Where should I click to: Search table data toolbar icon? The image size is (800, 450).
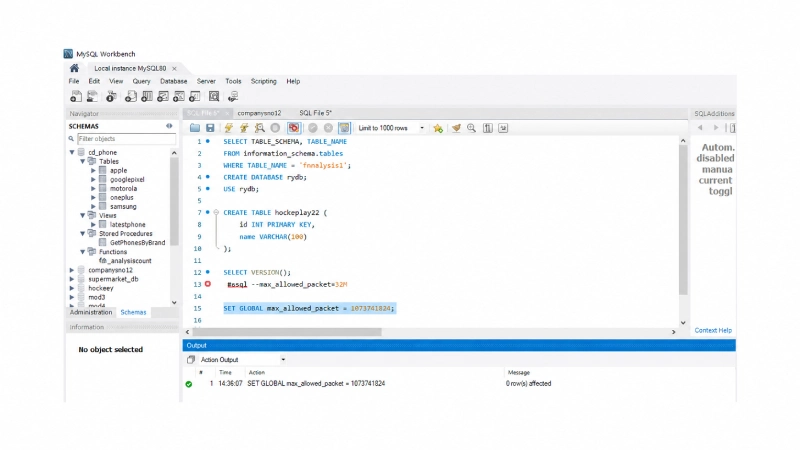pyautogui.click(x=214, y=96)
